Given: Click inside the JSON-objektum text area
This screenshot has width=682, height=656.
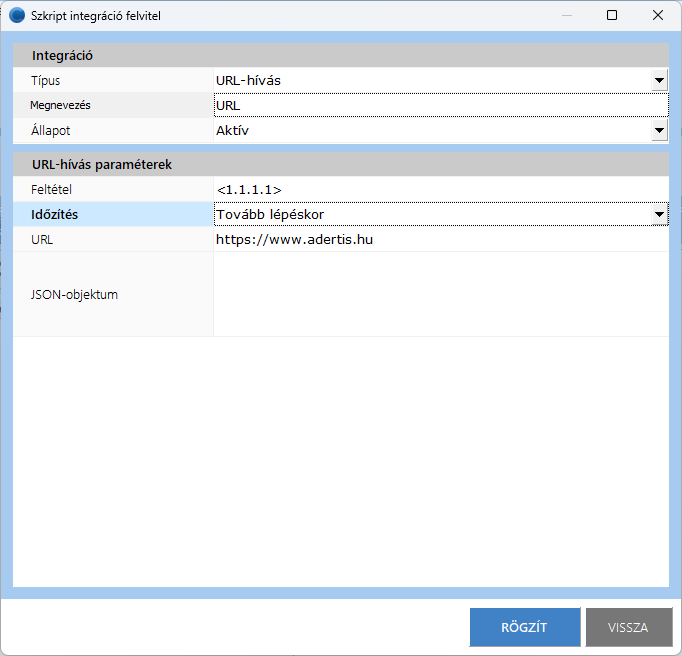Looking at the screenshot, I should 440,294.
